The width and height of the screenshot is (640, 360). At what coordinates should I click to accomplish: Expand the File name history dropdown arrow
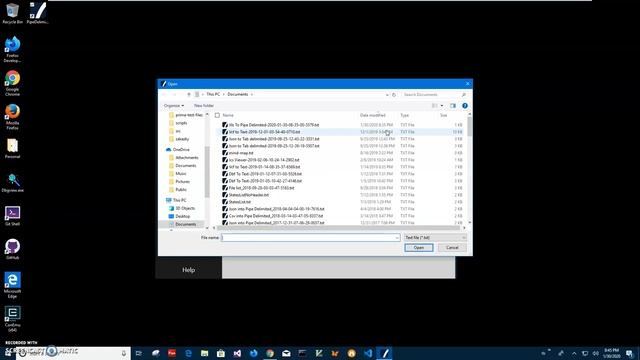tap(397, 238)
